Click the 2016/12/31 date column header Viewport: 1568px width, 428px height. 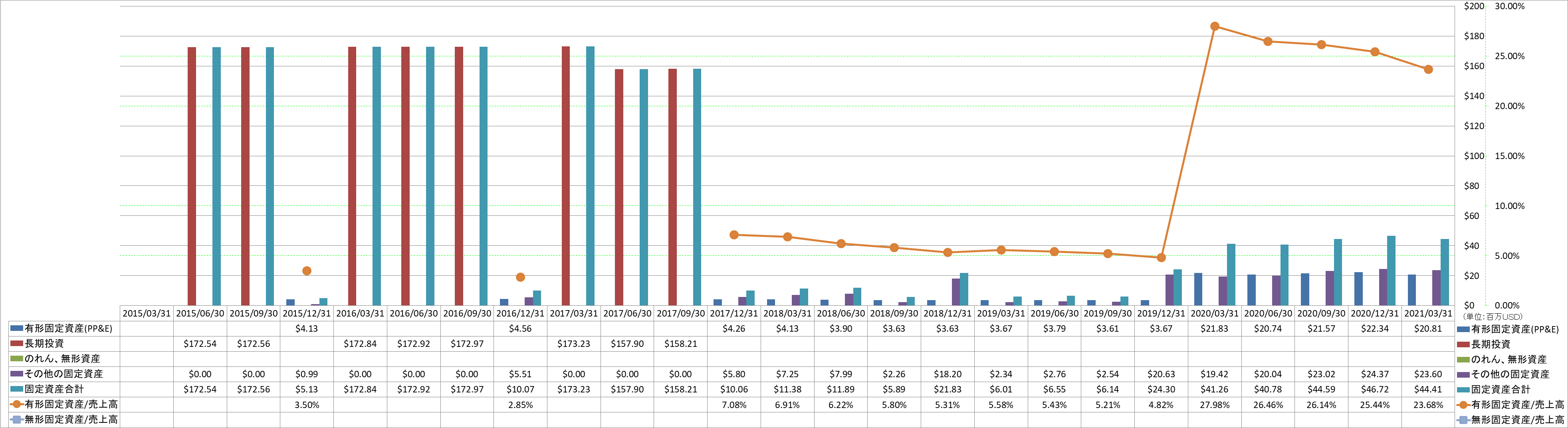click(x=520, y=313)
